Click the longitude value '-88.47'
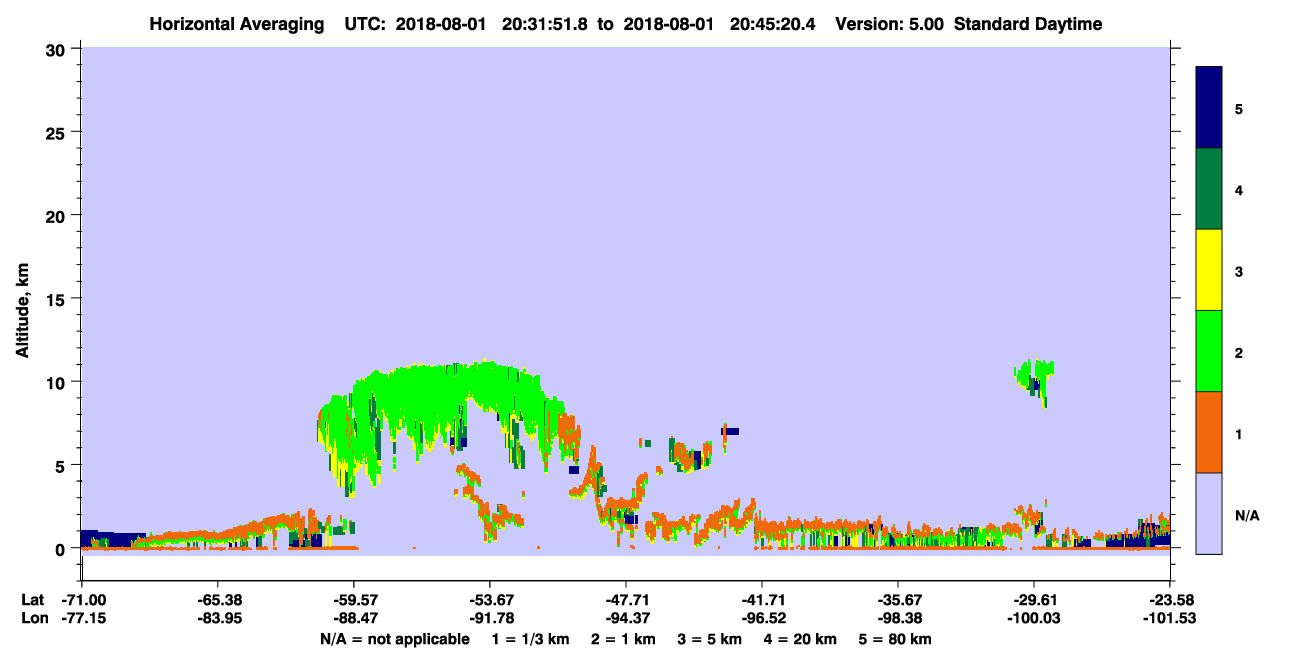The image size is (1300, 667). [x=353, y=618]
